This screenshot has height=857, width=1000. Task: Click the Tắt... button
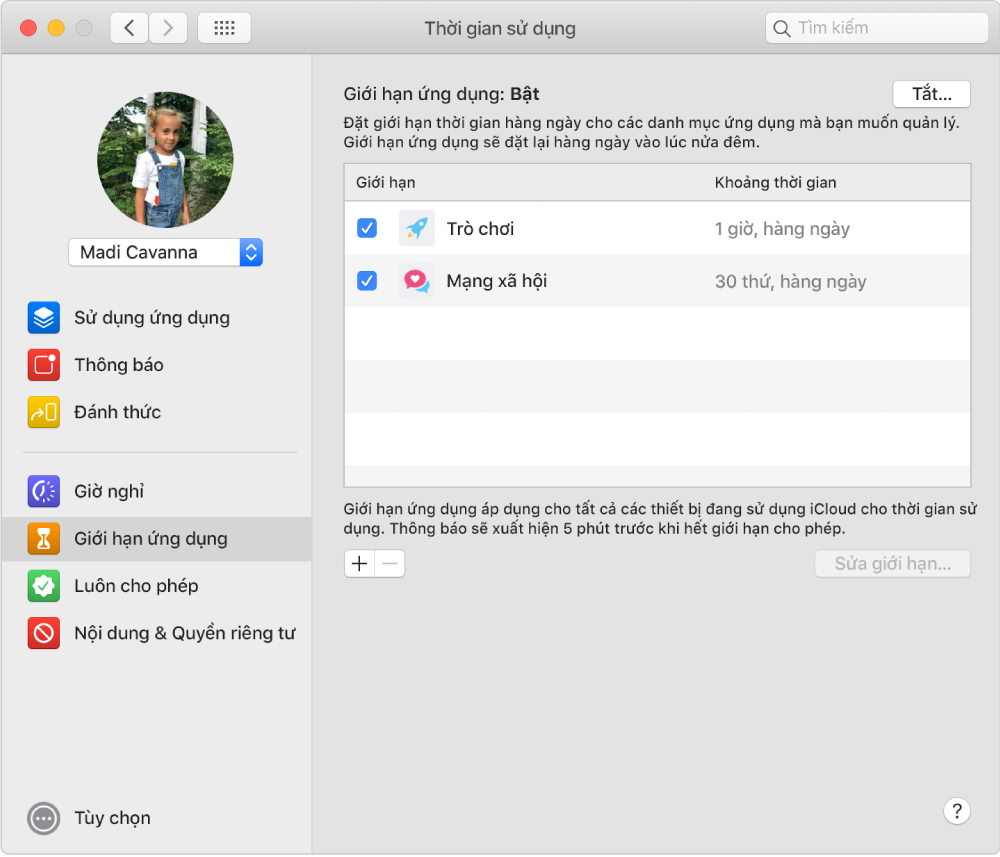pos(931,94)
